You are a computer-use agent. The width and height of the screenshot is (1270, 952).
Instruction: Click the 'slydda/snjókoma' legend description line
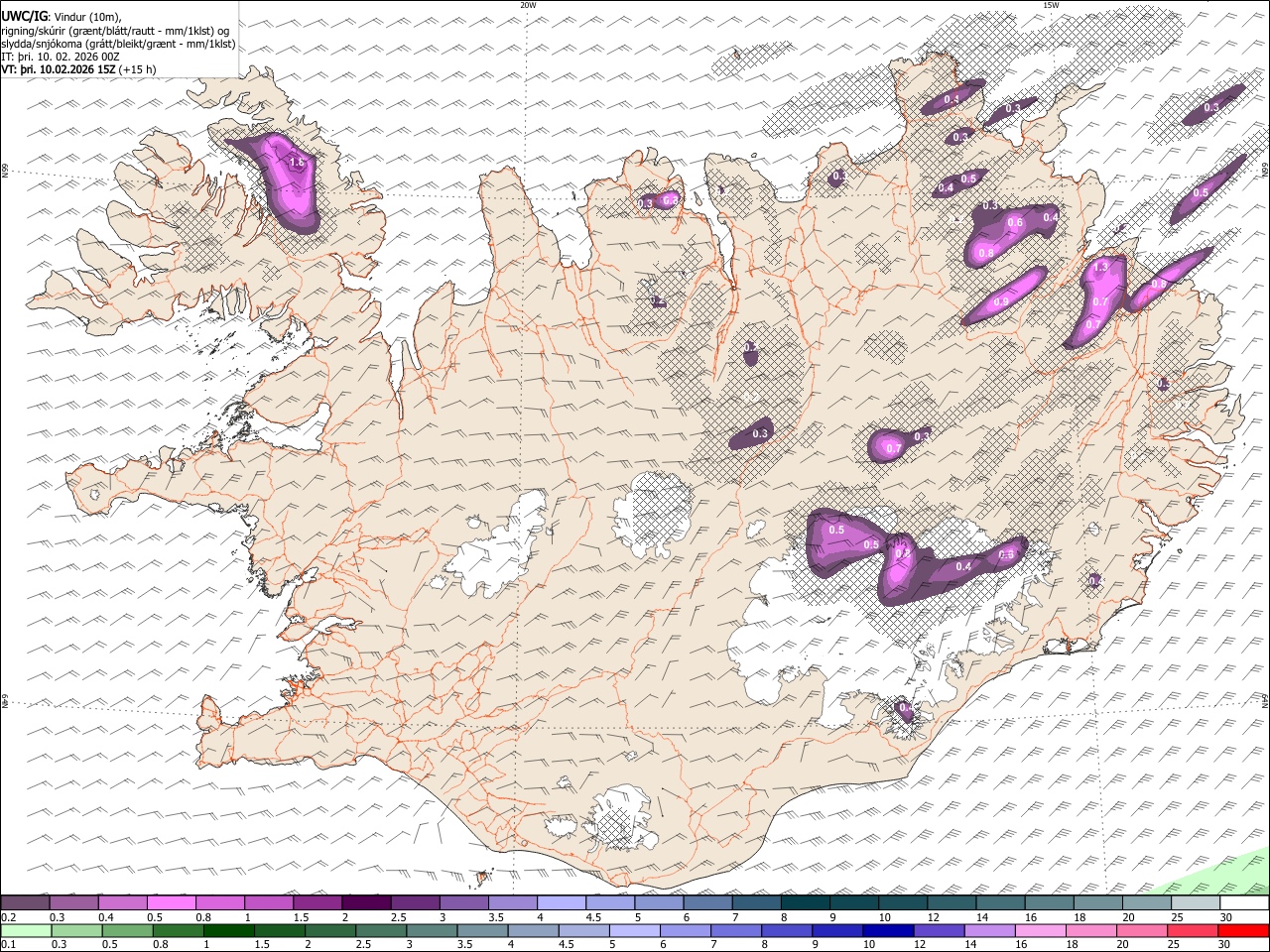tap(118, 44)
